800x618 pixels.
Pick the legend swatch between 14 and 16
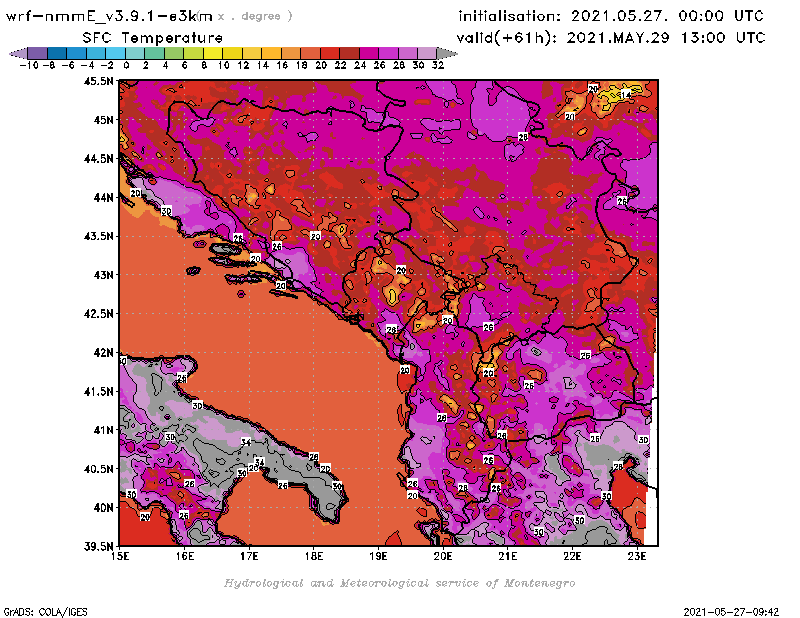pyautogui.click(x=271, y=54)
